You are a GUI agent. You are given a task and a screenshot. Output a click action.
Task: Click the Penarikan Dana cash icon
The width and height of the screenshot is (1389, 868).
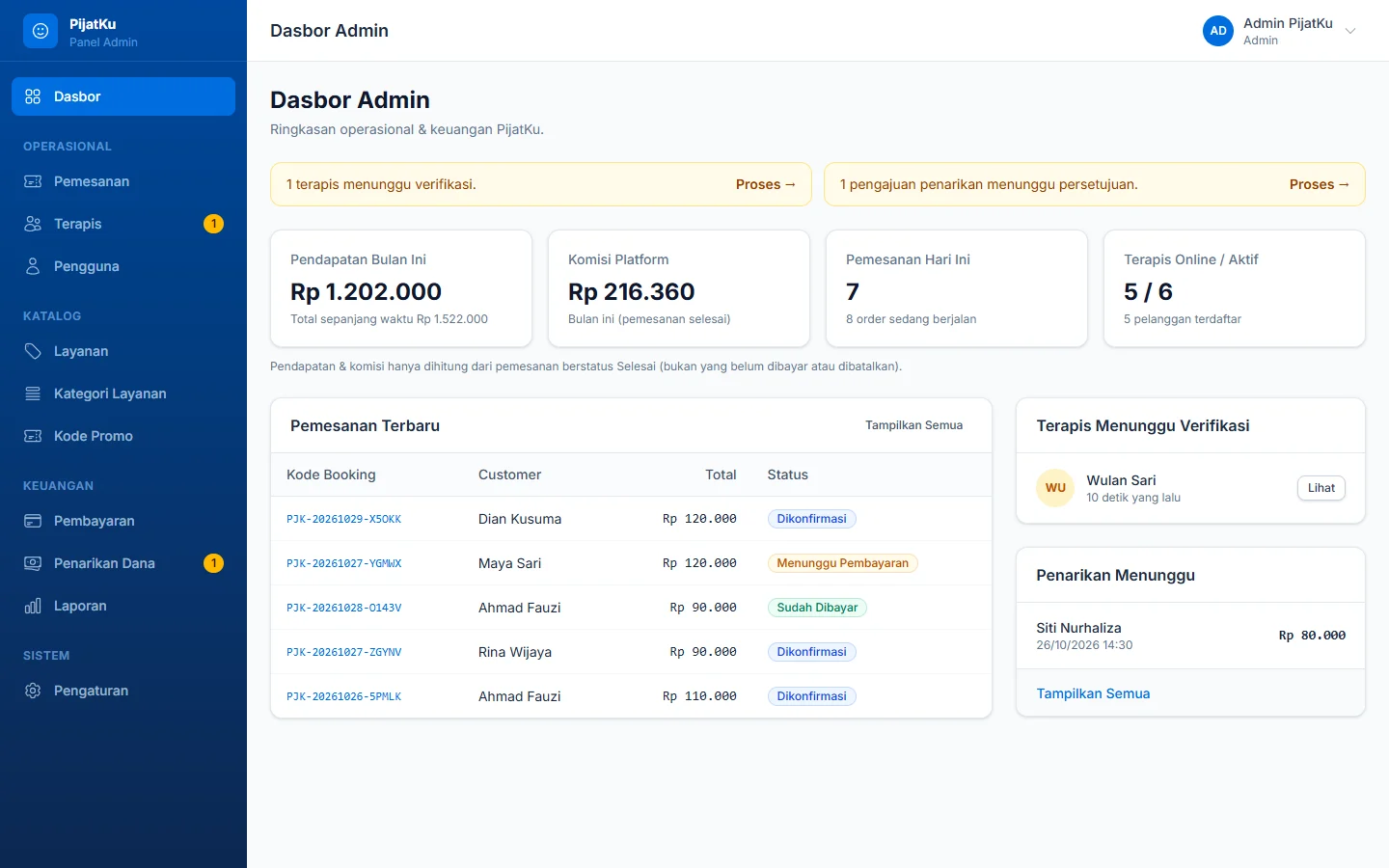tap(33, 563)
